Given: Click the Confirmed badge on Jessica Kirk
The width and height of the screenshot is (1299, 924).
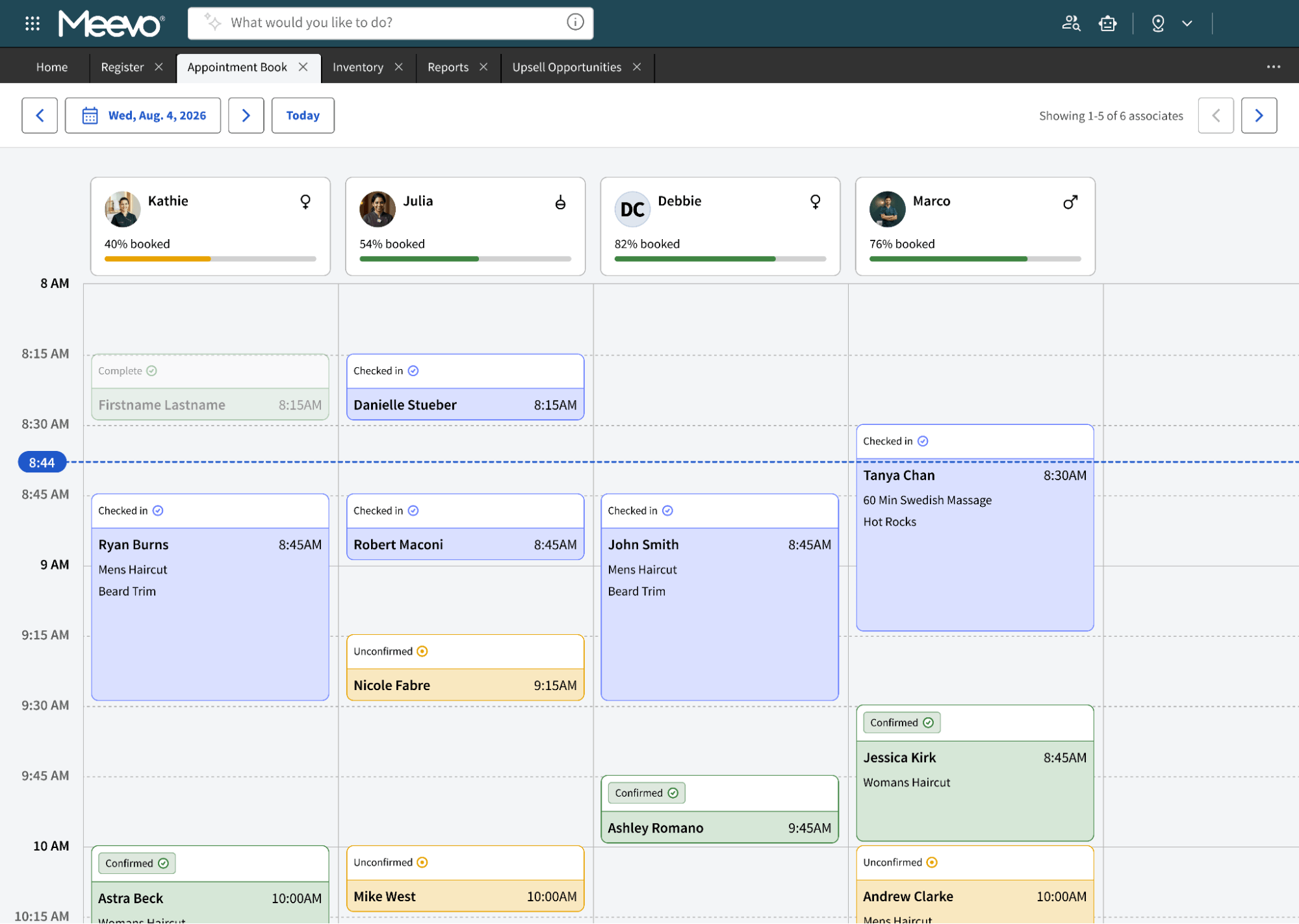Looking at the screenshot, I should tap(901, 723).
